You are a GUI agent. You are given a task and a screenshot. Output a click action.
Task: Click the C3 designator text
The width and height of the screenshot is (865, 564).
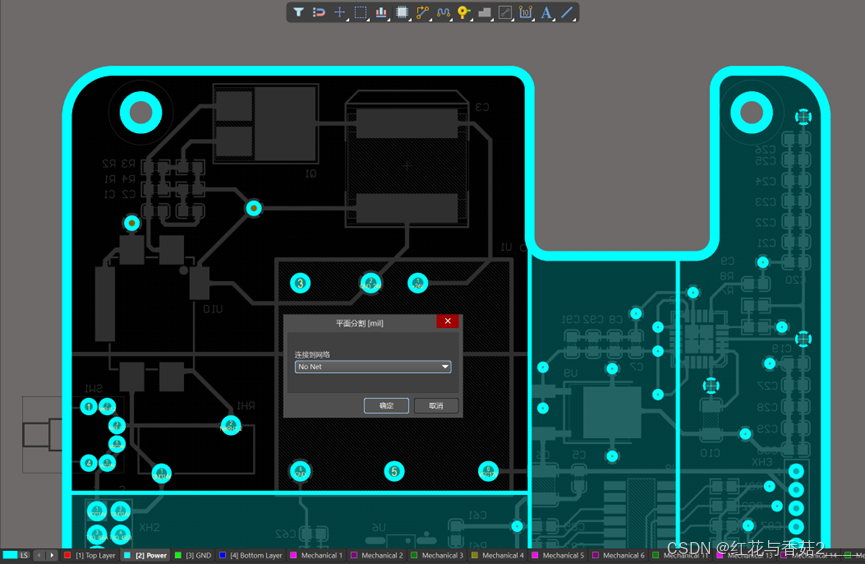pyautogui.click(x=482, y=107)
